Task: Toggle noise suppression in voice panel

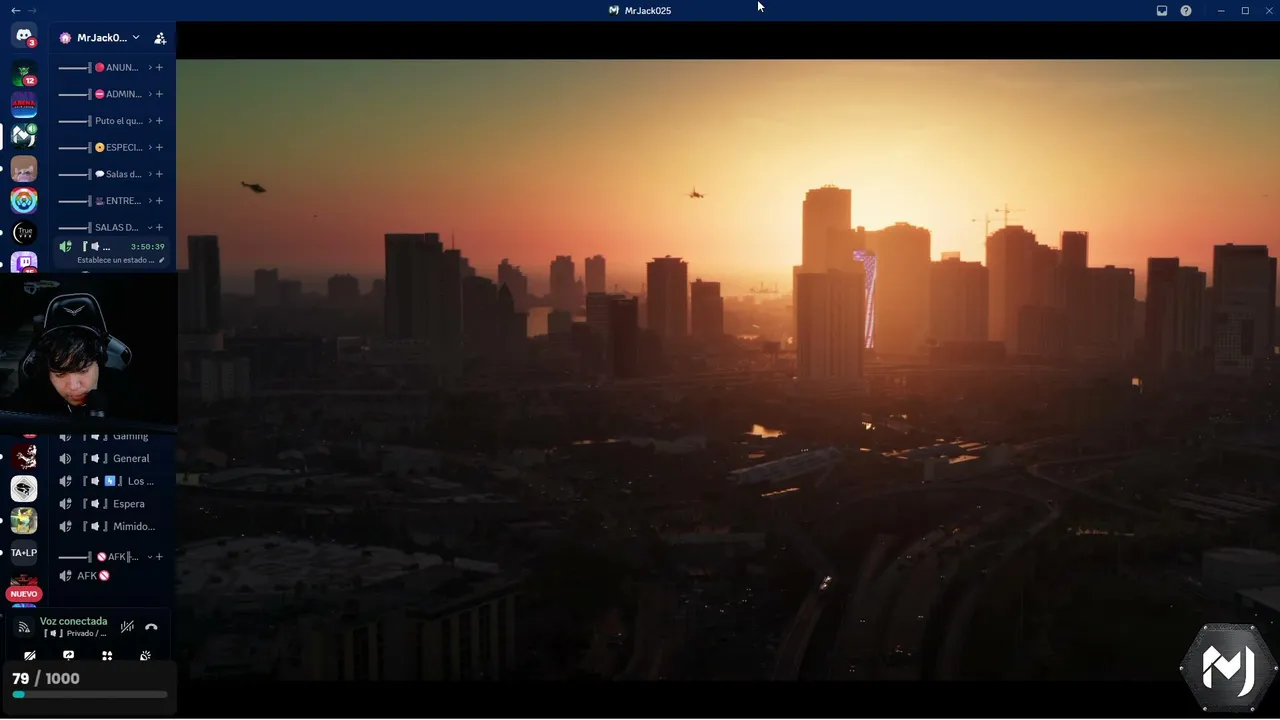Action: pyautogui.click(x=127, y=627)
